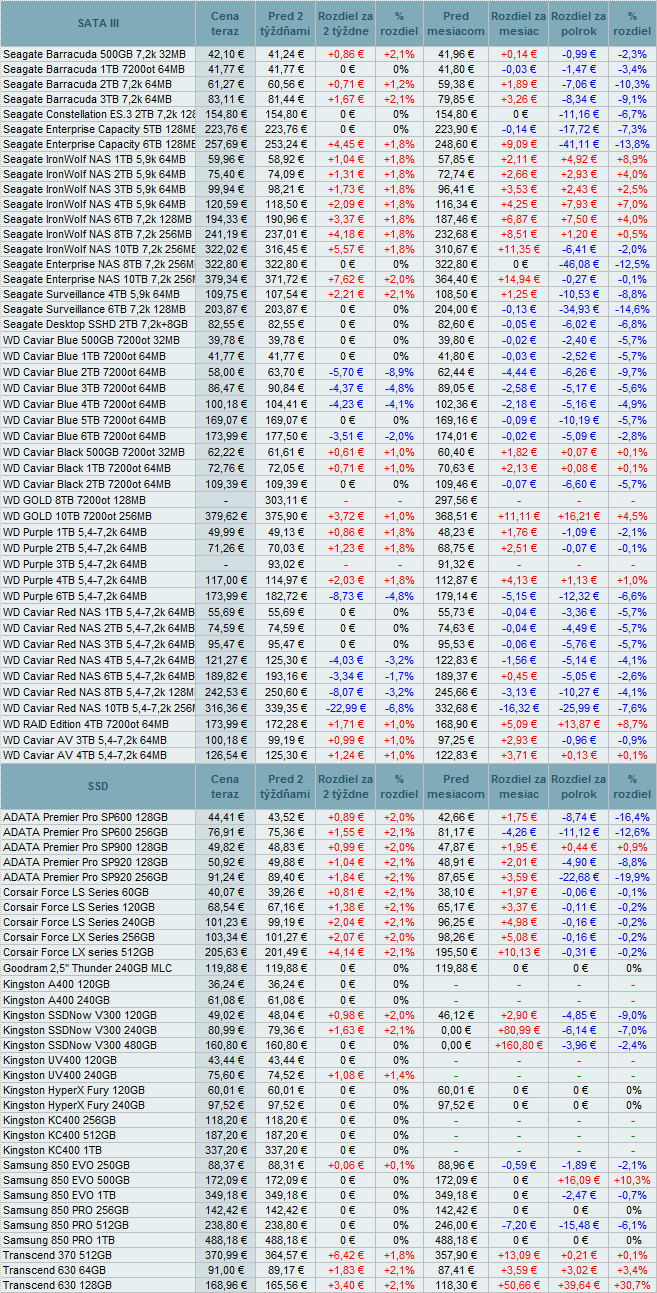Screen dimensions: 657x1293
Task: Select Samsung 850 EVO 250GB
Action: [66, 1165]
